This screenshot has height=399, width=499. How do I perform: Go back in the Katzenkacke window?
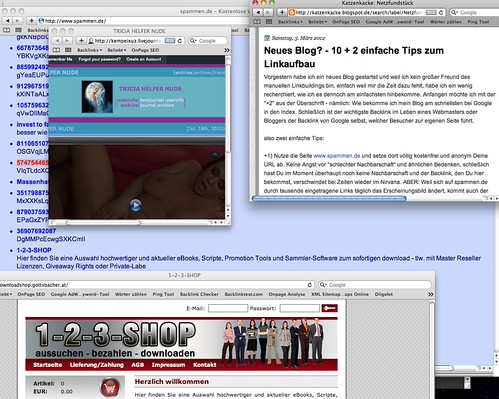tap(258, 12)
